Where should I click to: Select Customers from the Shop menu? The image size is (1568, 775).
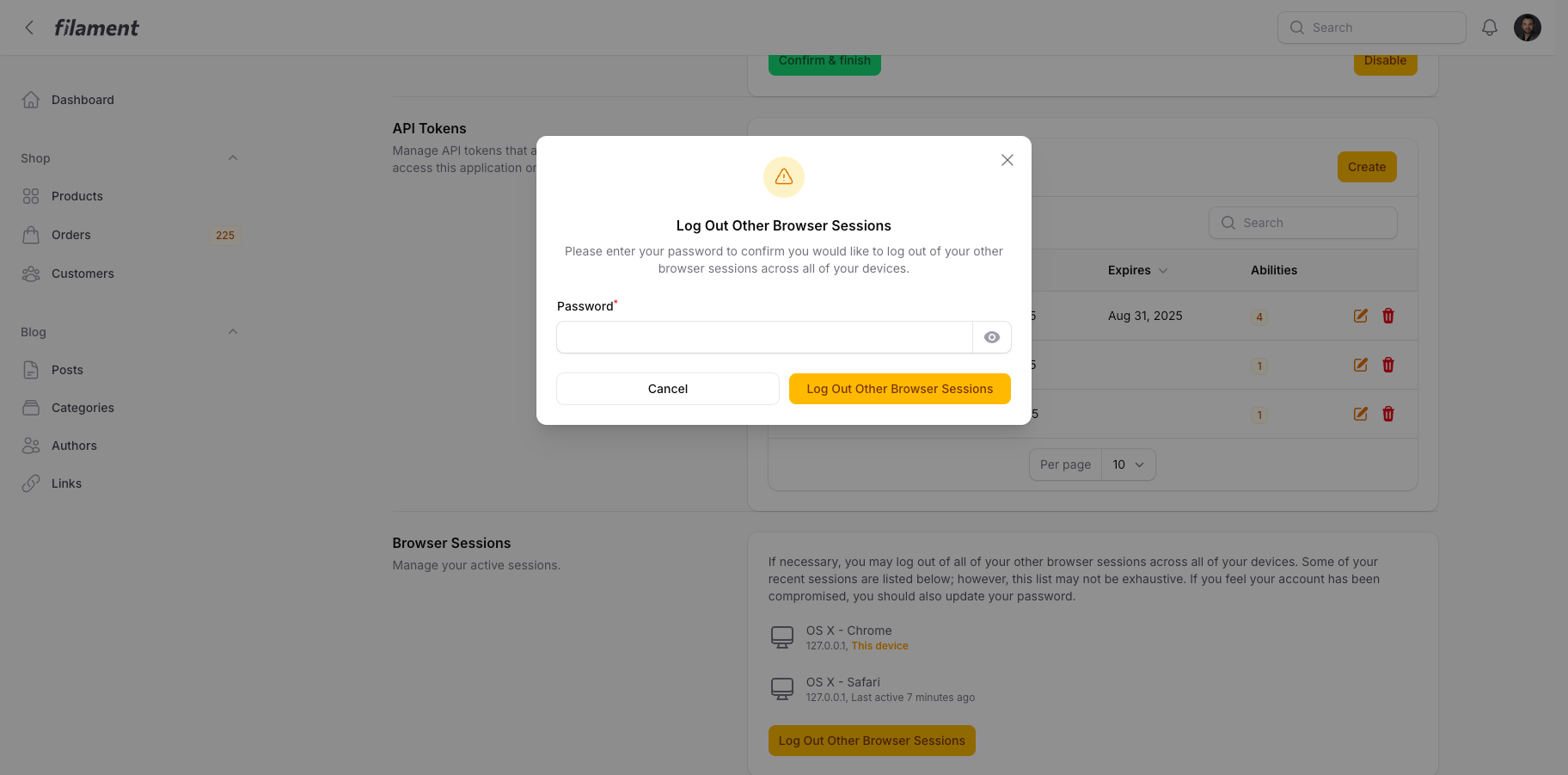click(x=83, y=273)
